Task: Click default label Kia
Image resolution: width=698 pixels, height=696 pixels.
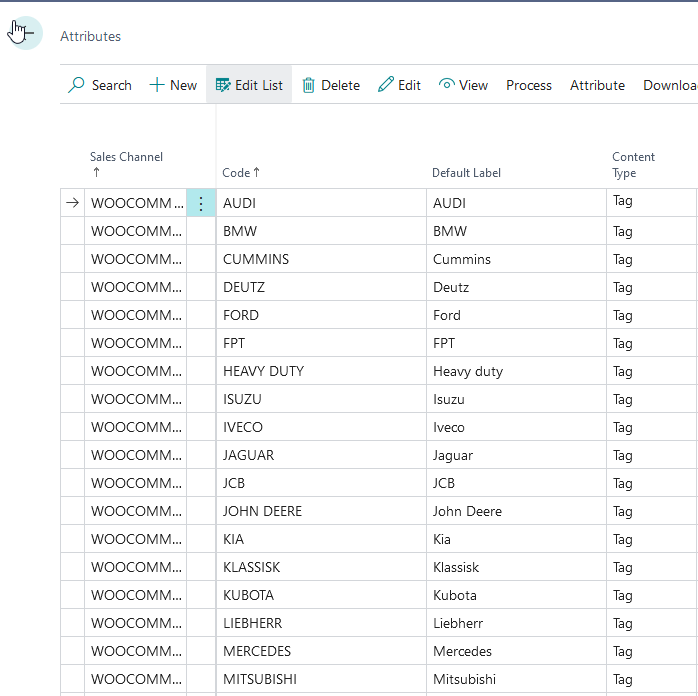Action: pyautogui.click(x=516, y=539)
